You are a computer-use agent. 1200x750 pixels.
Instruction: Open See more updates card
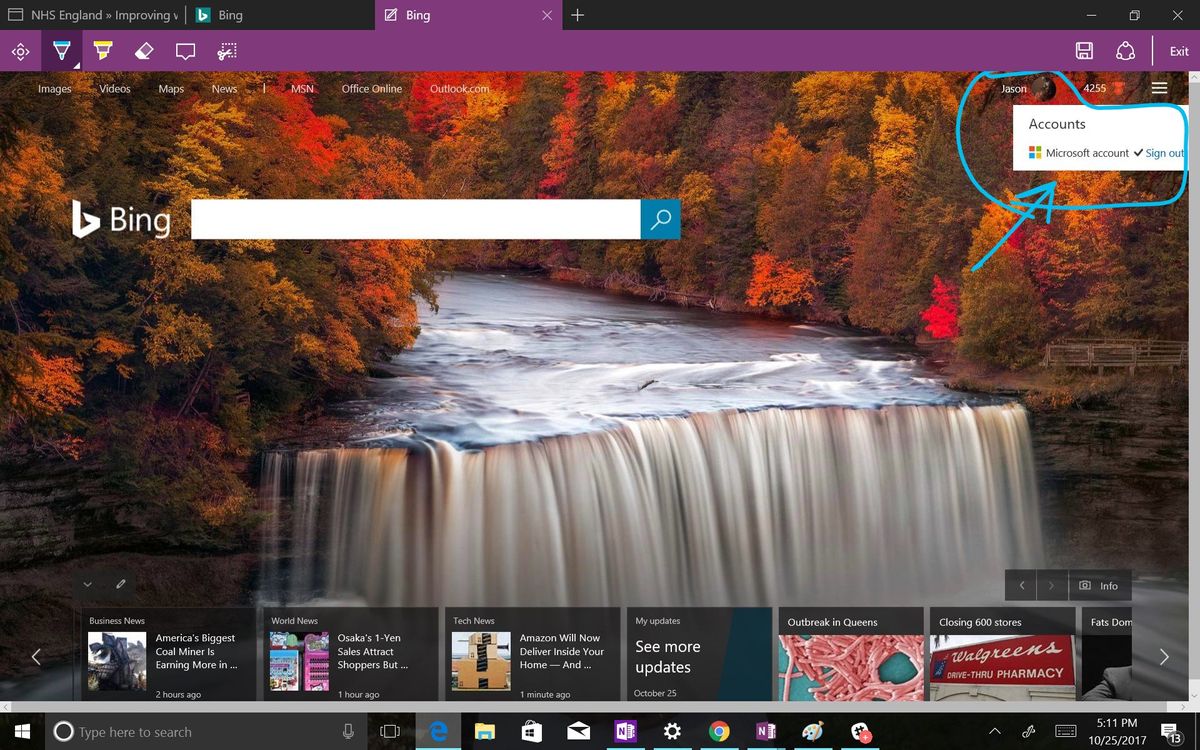pyautogui.click(x=700, y=655)
